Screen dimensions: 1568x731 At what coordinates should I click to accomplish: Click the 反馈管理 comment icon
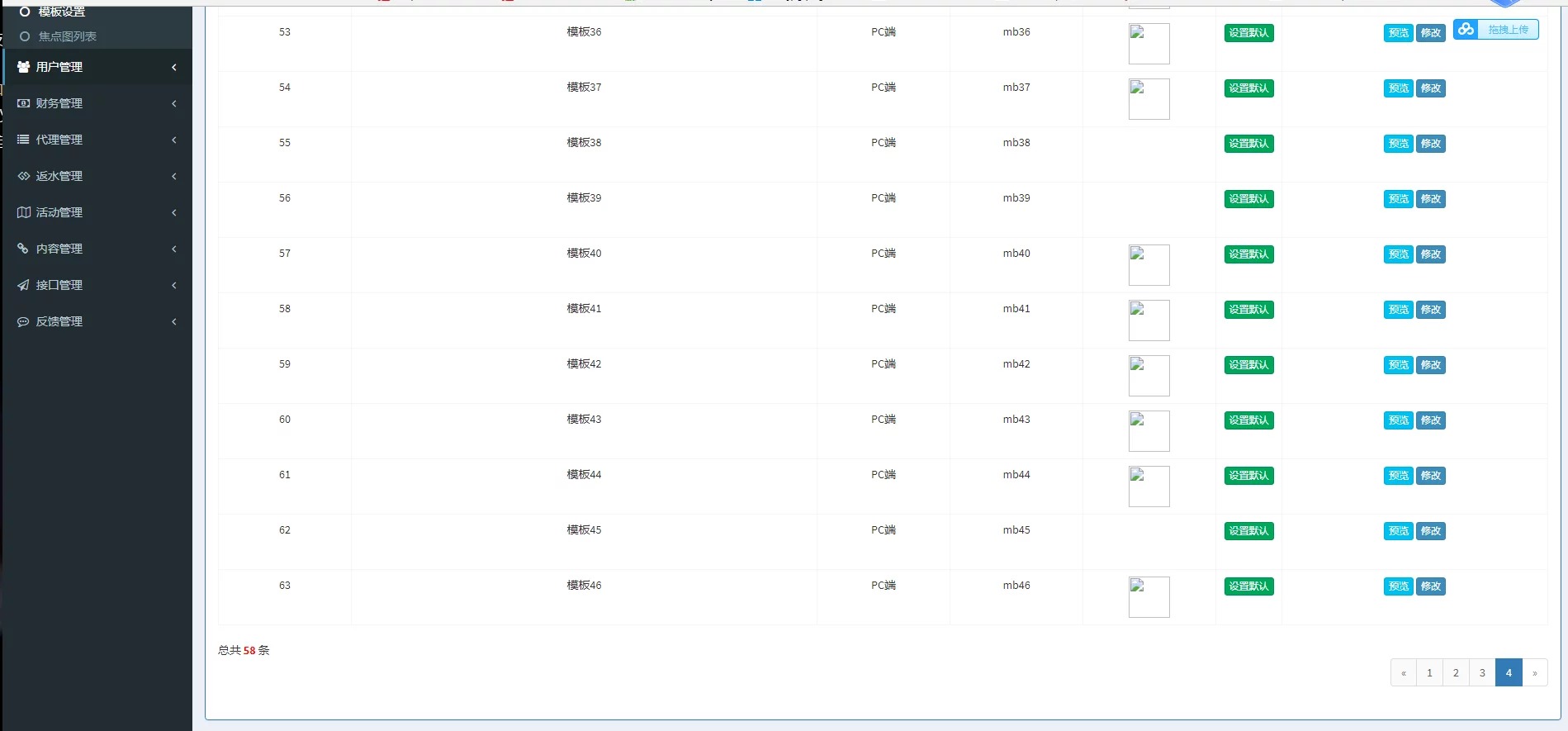pyautogui.click(x=23, y=321)
